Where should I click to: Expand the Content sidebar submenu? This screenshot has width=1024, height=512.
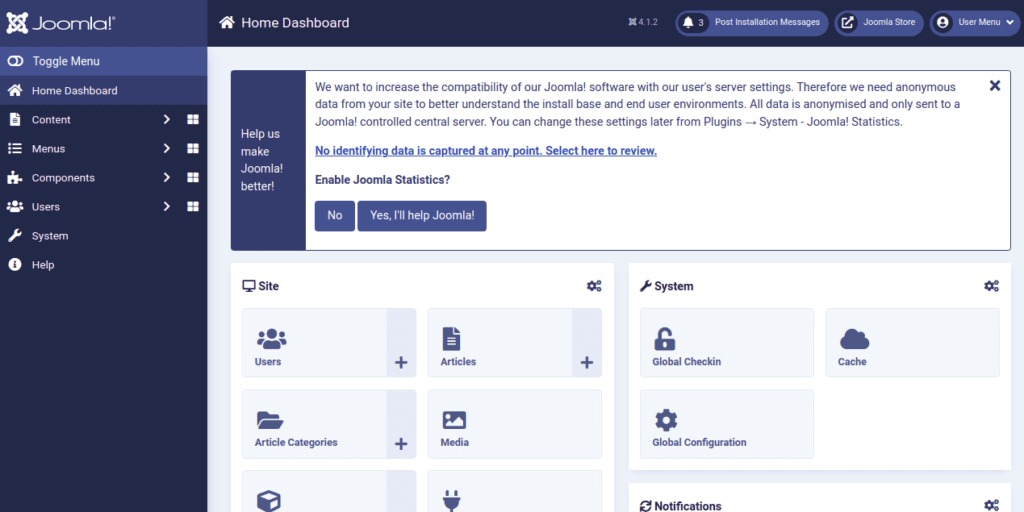click(x=167, y=120)
